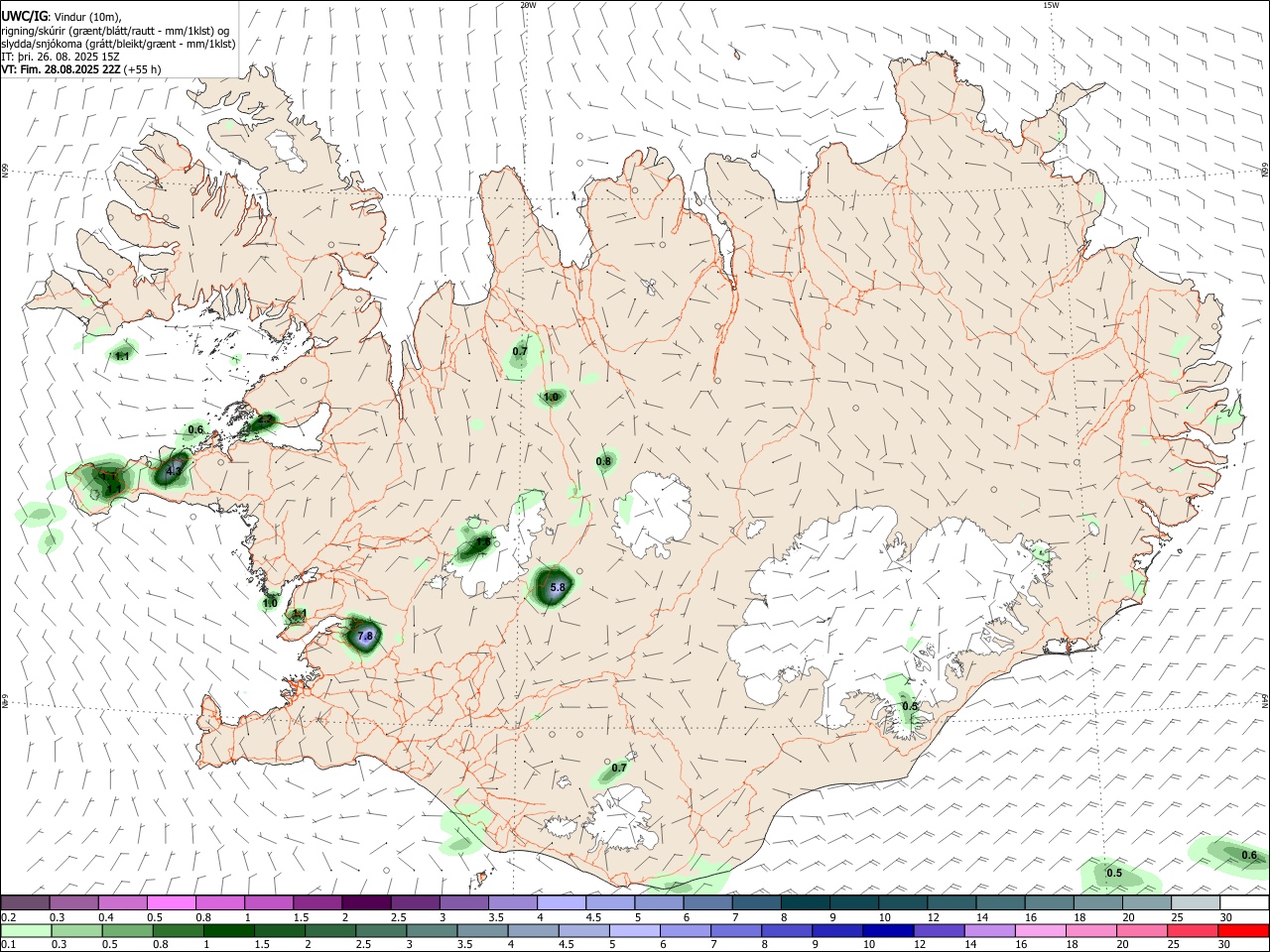Select the dark blue 10 mm rain swatch
The image size is (1270, 952).
[x=886, y=931]
